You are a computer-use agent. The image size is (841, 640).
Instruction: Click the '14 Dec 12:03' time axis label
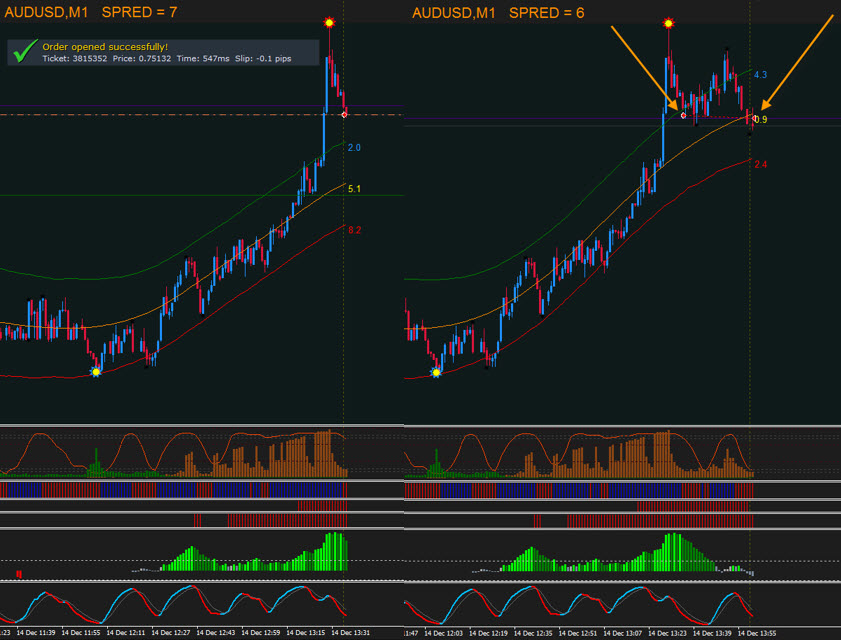click(x=444, y=633)
